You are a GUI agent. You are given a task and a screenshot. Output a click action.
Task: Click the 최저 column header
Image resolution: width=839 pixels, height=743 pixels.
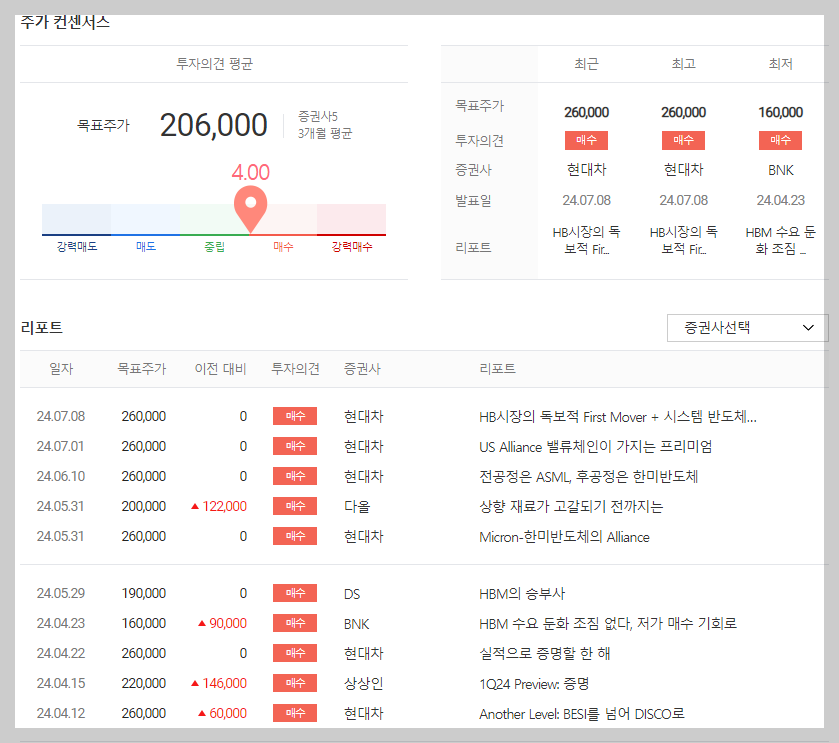pyautogui.click(x=780, y=63)
